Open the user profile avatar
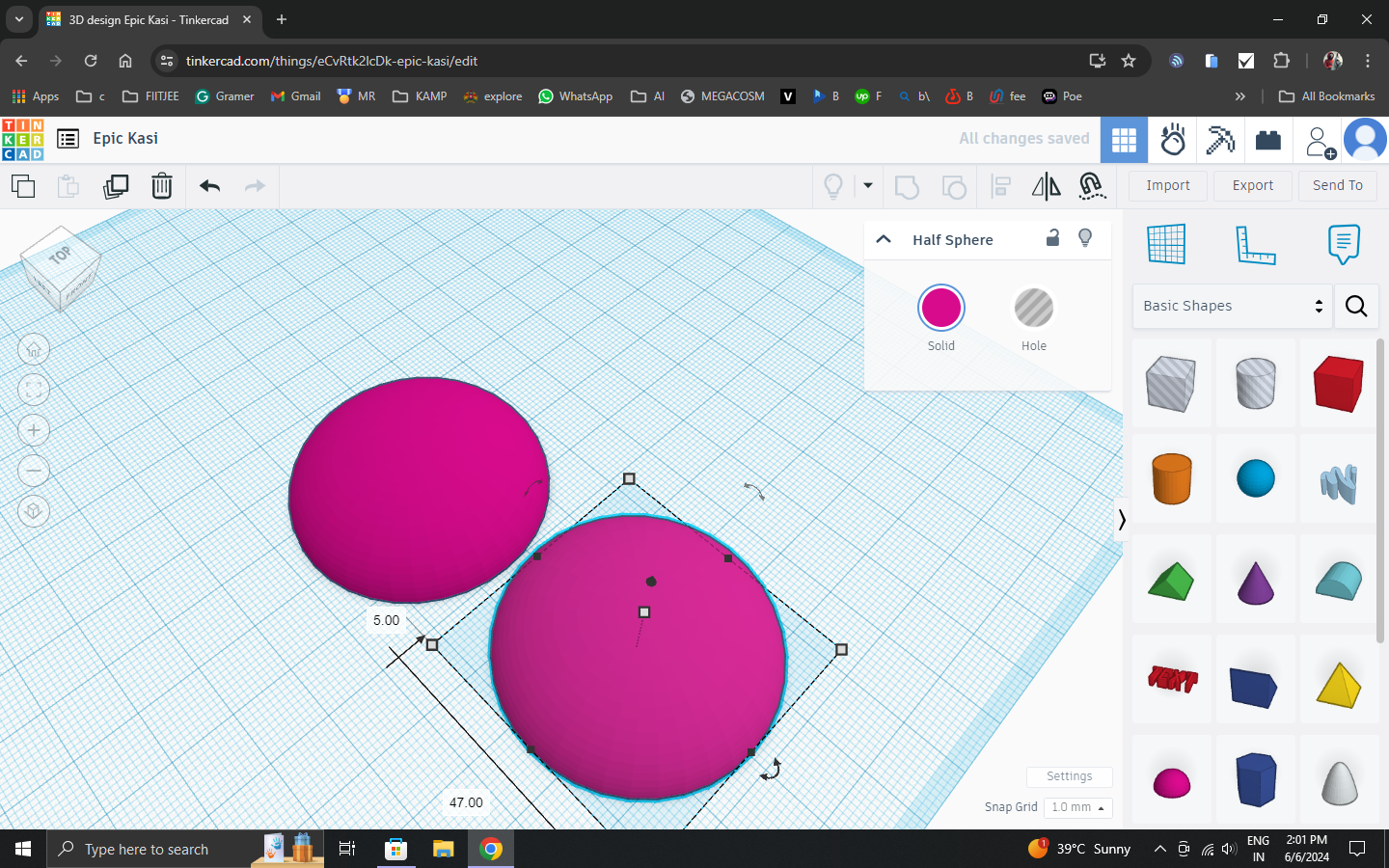 tap(1365, 141)
